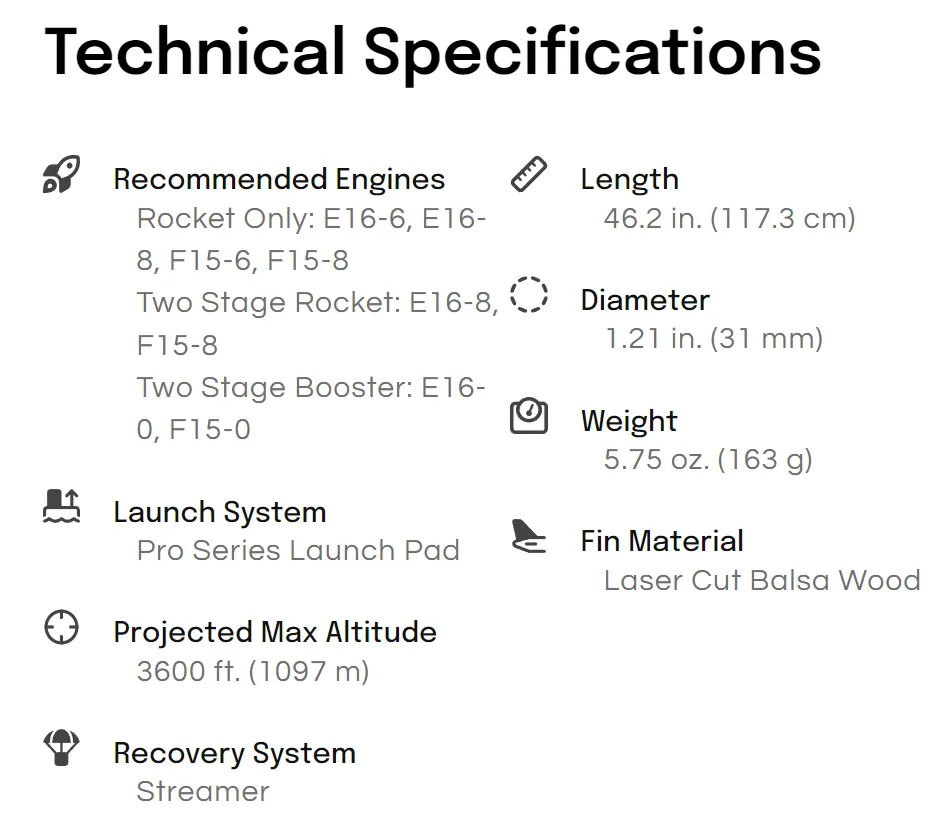Click the crosshair icon by Projected Max Altitude
This screenshot has height=839, width=946.
(61, 627)
